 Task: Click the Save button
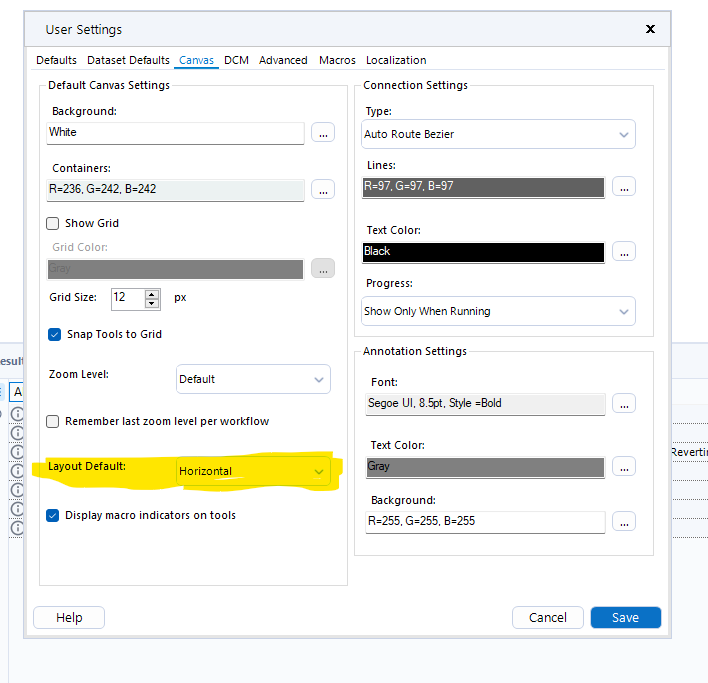[625, 617]
